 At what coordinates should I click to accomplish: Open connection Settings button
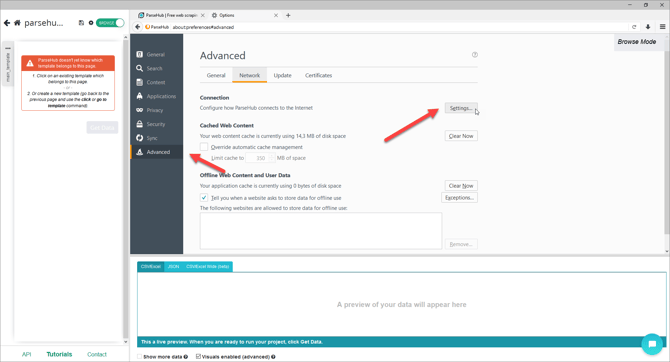pyautogui.click(x=461, y=108)
